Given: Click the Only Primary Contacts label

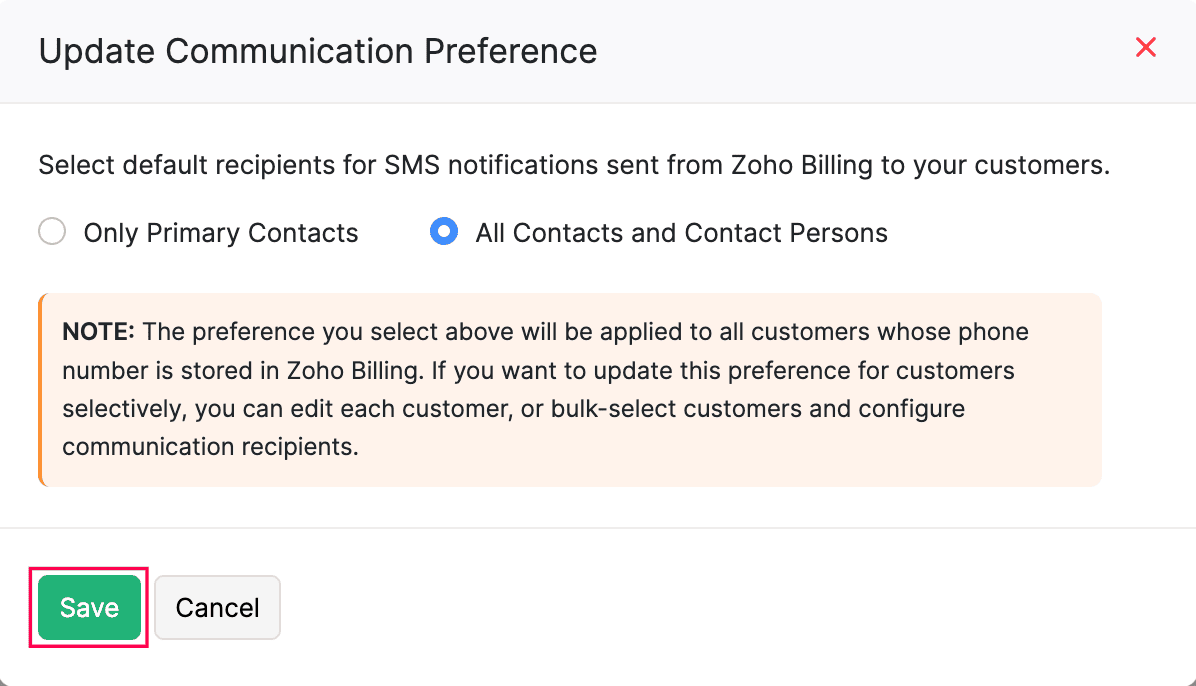Looking at the screenshot, I should [x=220, y=232].
